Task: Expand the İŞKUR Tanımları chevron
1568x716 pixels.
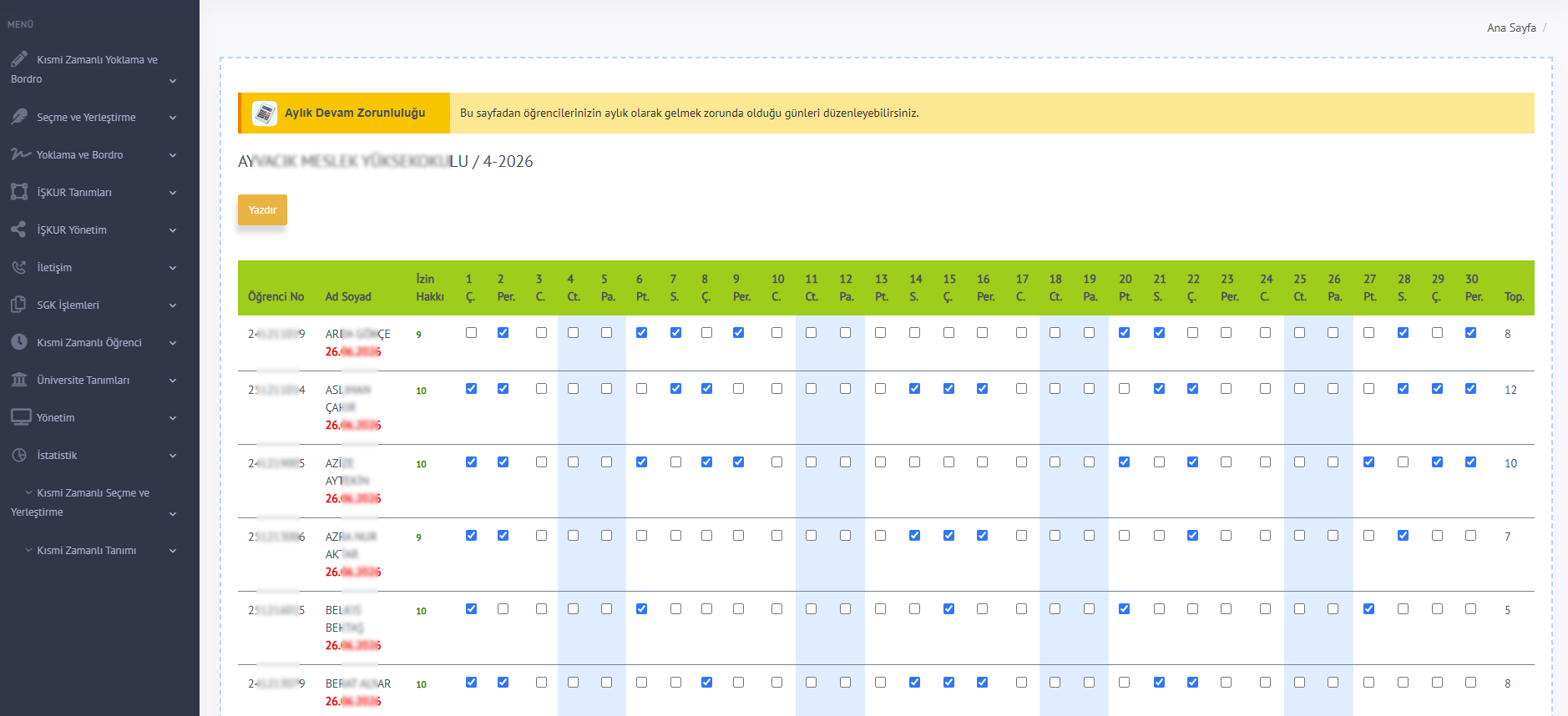Action: [x=173, y=193]
